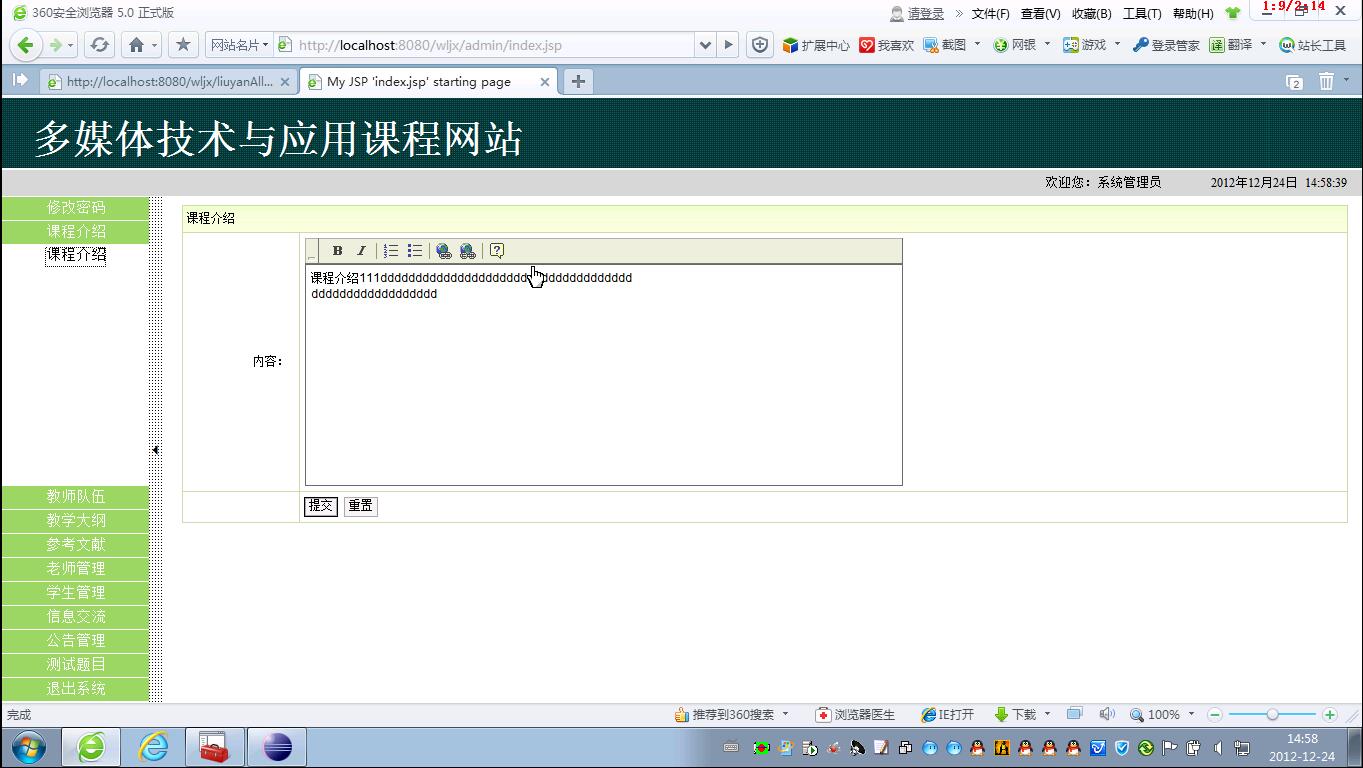Click the status bar window mode icon
Image resolution: width=1363 pixels, height=768 pixels.
(1074, 714)
